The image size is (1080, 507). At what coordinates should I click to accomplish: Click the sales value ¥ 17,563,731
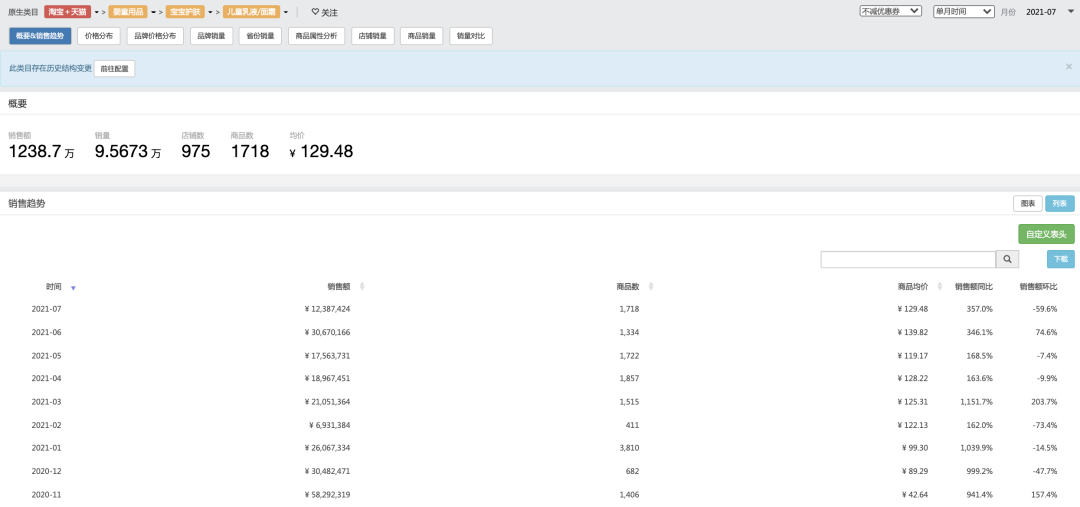tap(327, 356)
